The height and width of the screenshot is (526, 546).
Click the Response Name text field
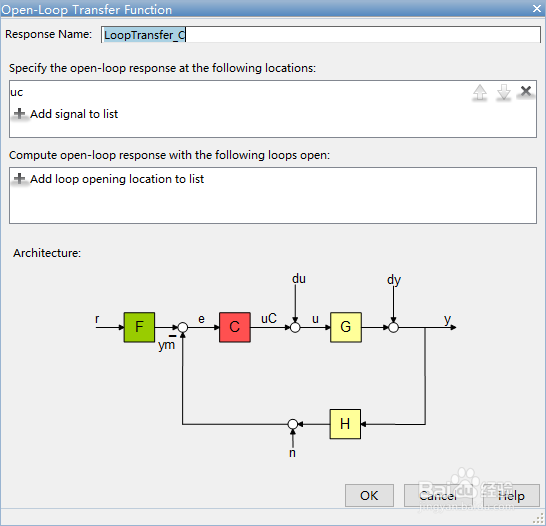(321, 34)
